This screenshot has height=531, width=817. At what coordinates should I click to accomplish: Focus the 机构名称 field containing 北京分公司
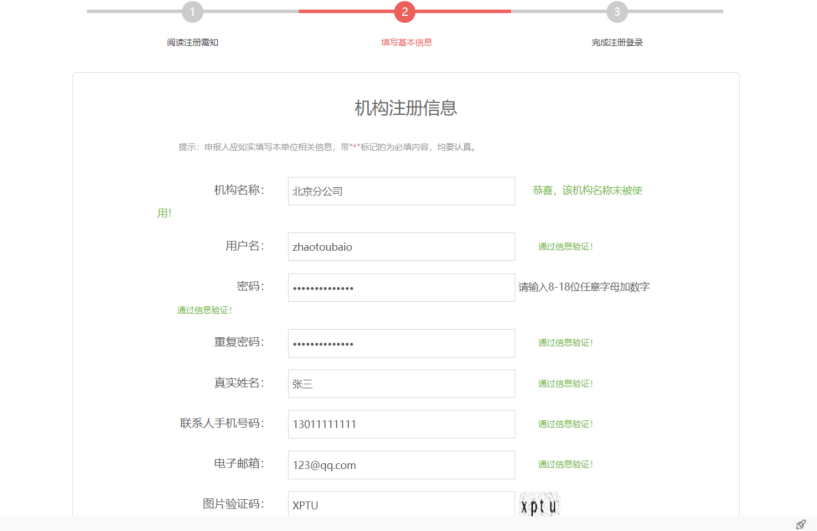(401, 191)
